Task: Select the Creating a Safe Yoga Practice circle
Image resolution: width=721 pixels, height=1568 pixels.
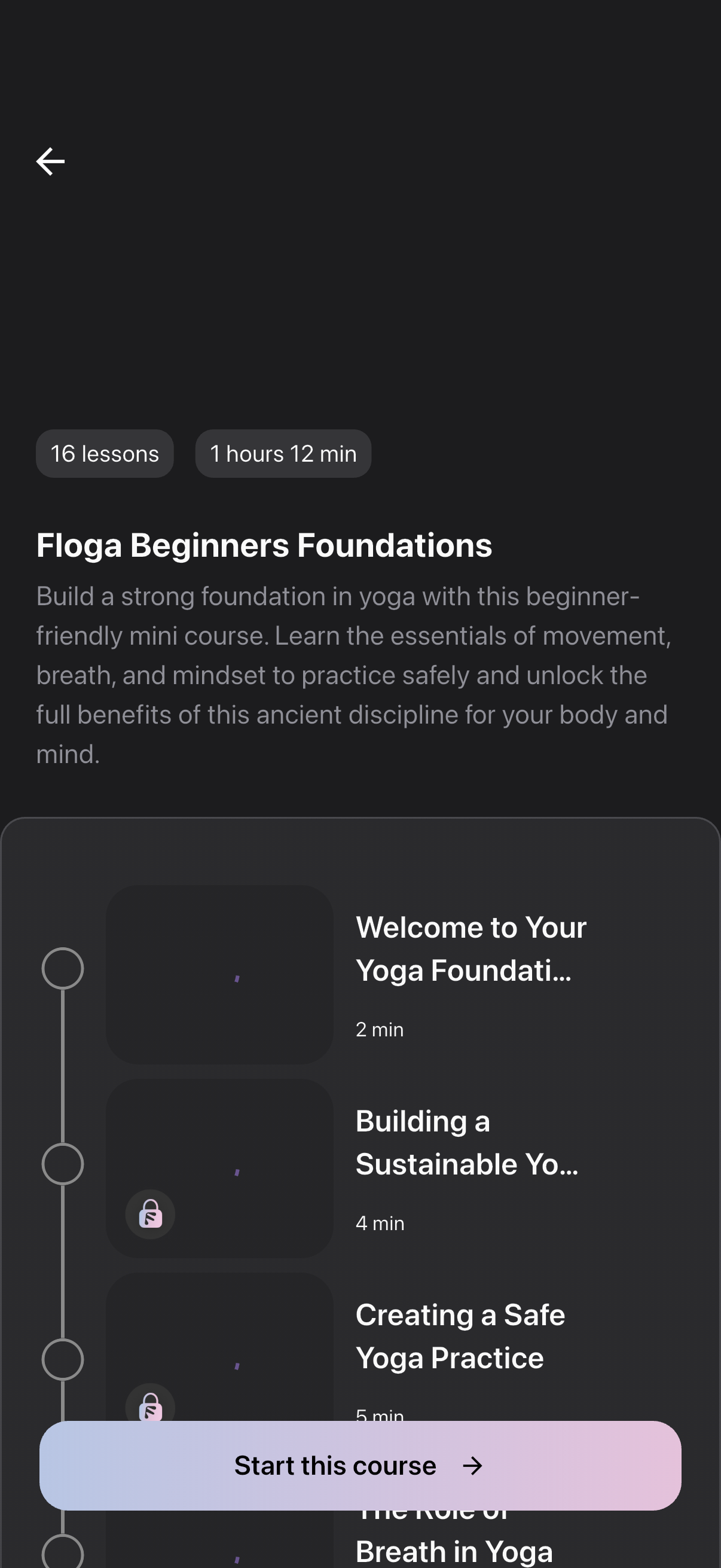Action: tap(63, 1359)
